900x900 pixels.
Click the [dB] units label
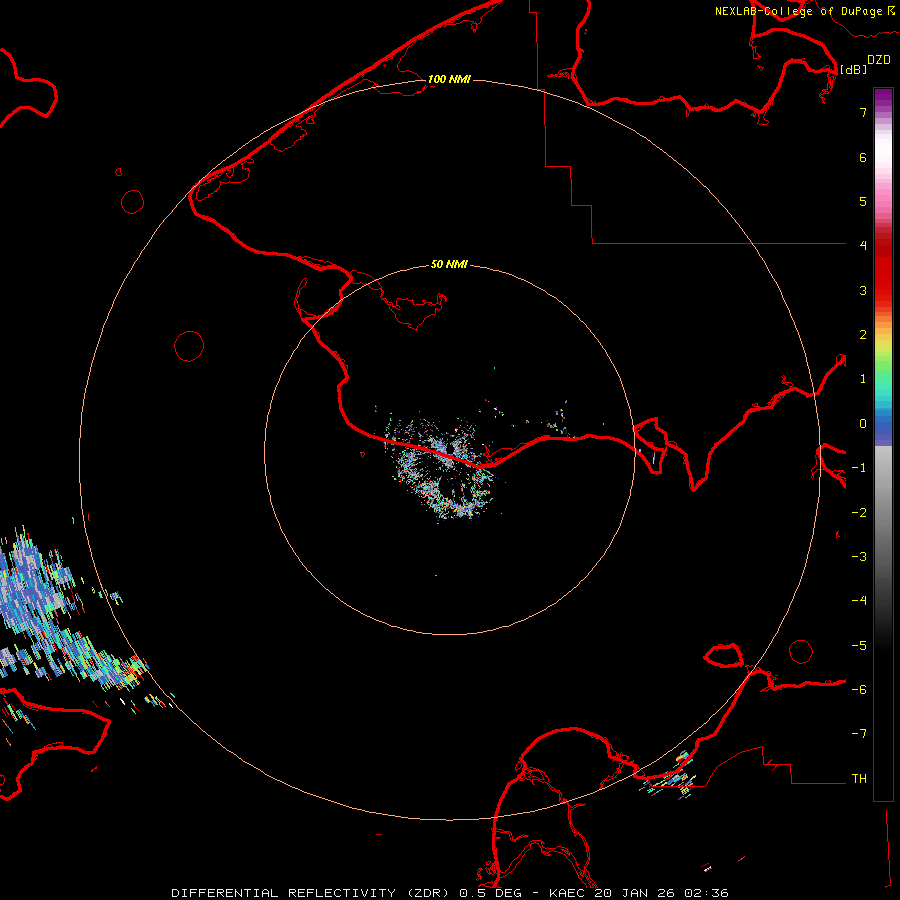pyautogui.click(x=854, y=69)
